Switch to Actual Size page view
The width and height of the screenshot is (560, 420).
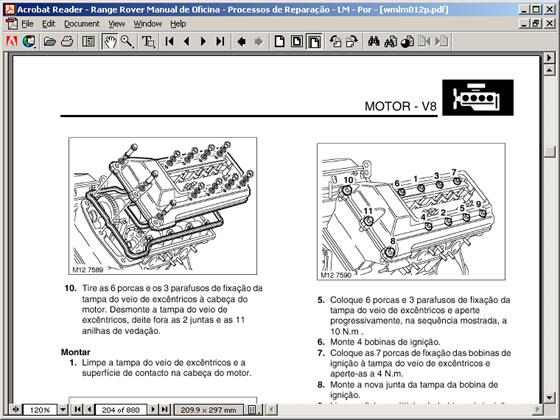pyautogui.click(x=280, y=42)
